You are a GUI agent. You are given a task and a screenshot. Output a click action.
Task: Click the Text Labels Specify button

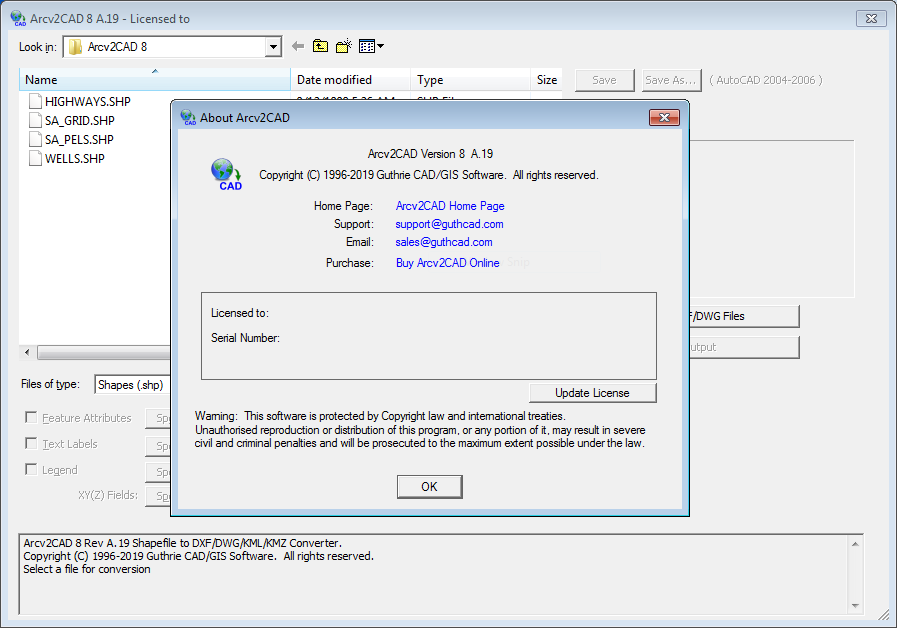tap(158, 446)
